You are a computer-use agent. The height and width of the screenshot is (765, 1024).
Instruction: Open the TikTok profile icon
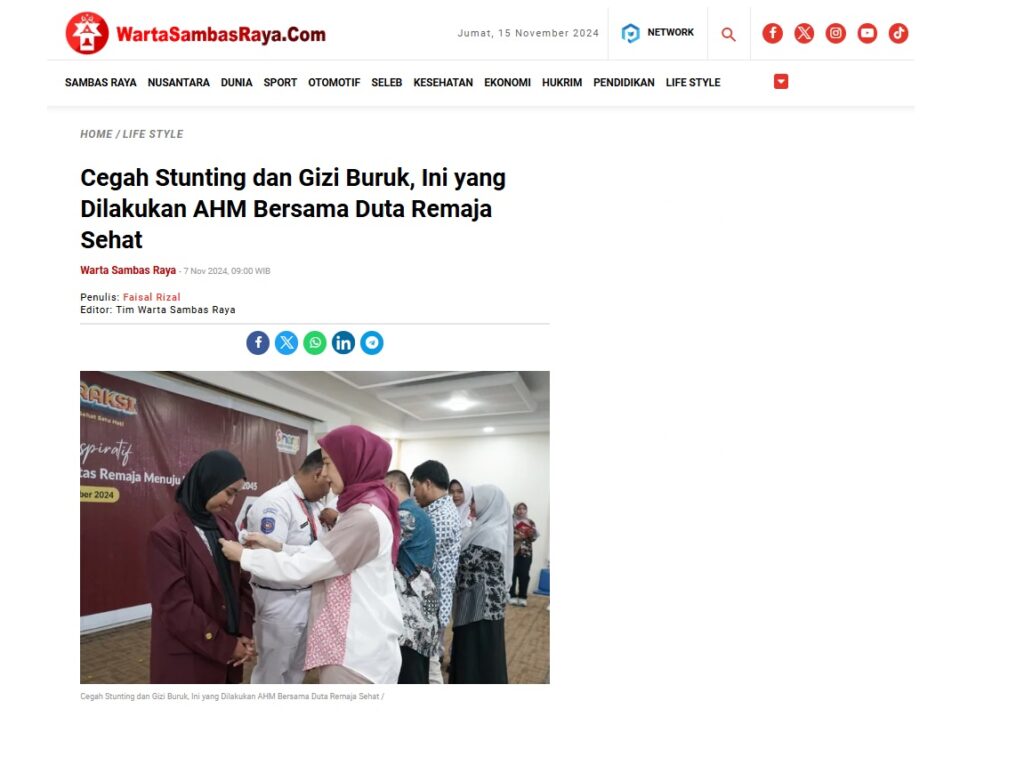tap(899, 33)
